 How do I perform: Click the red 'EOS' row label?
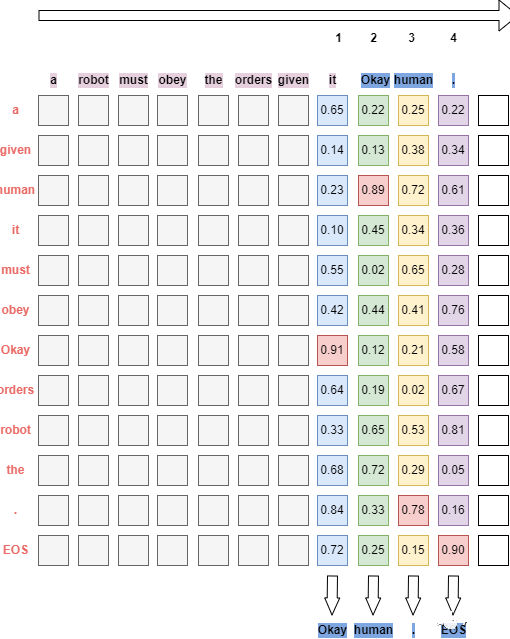(15, 550)
